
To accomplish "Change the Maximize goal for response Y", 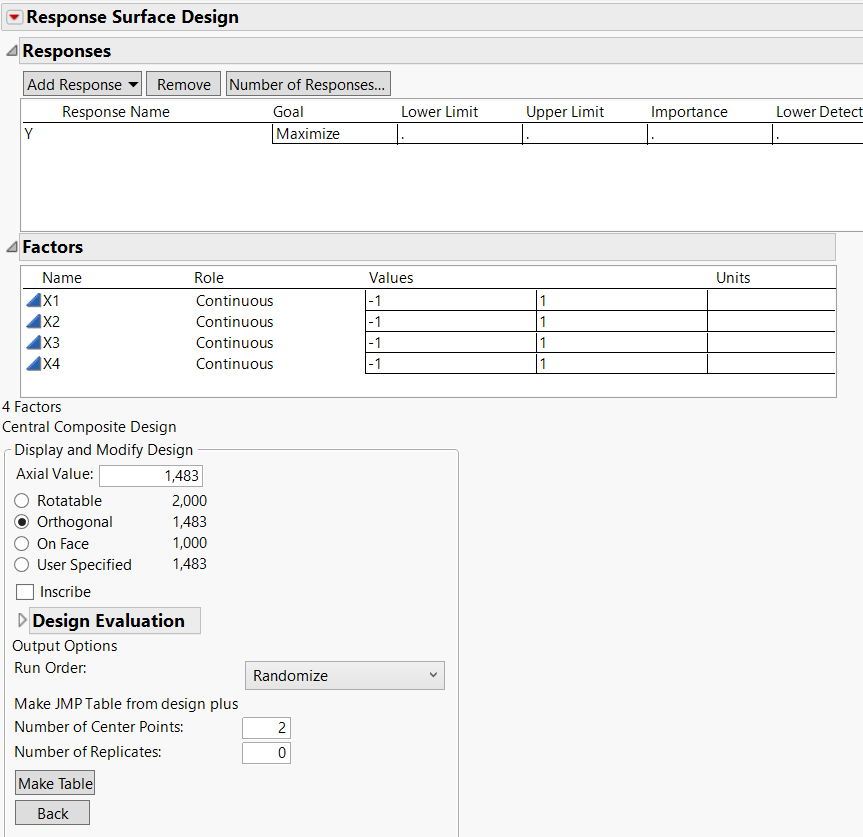I will coord(335,134).
